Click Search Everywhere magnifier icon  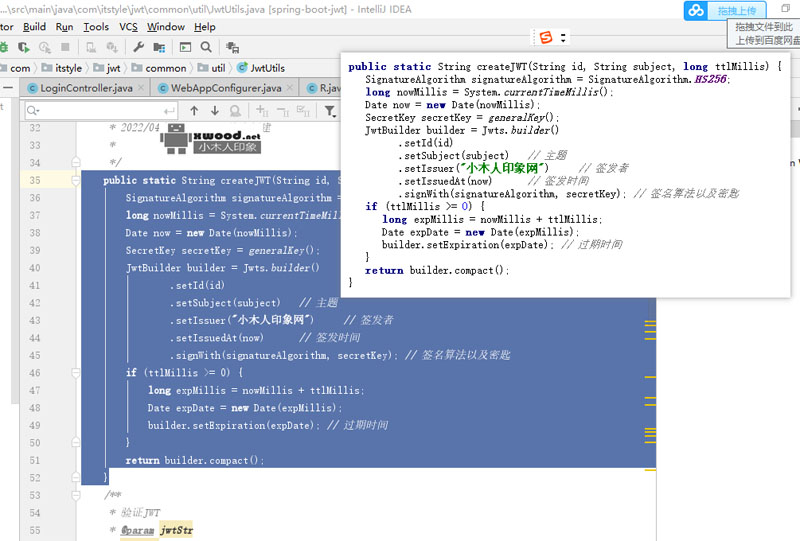tap(206, 47)
